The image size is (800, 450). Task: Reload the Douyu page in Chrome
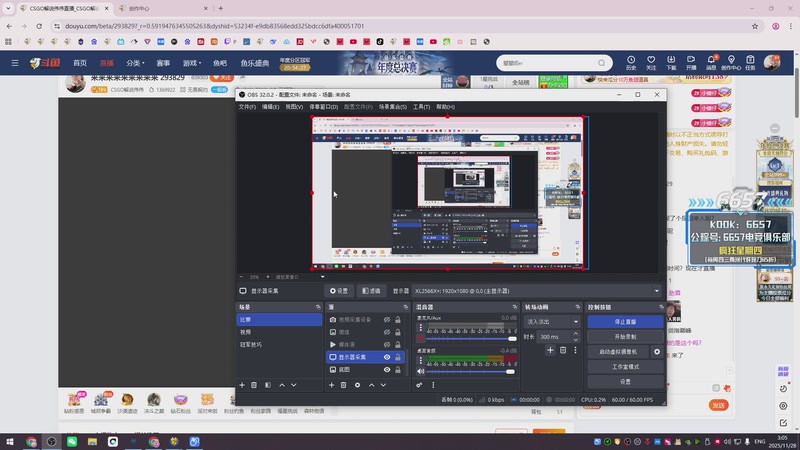tap(39, 26)
